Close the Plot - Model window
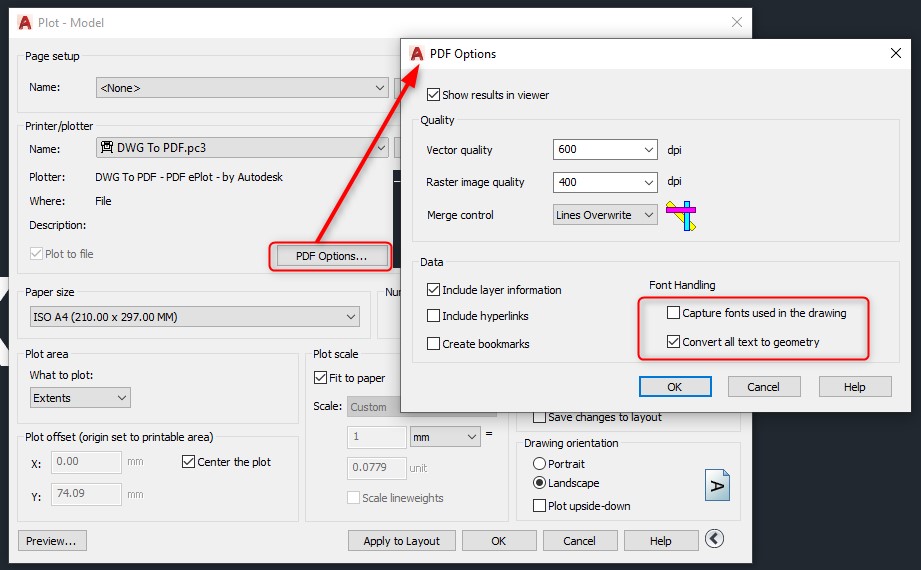Screen dimensions: 921x570 coord(737,22)
